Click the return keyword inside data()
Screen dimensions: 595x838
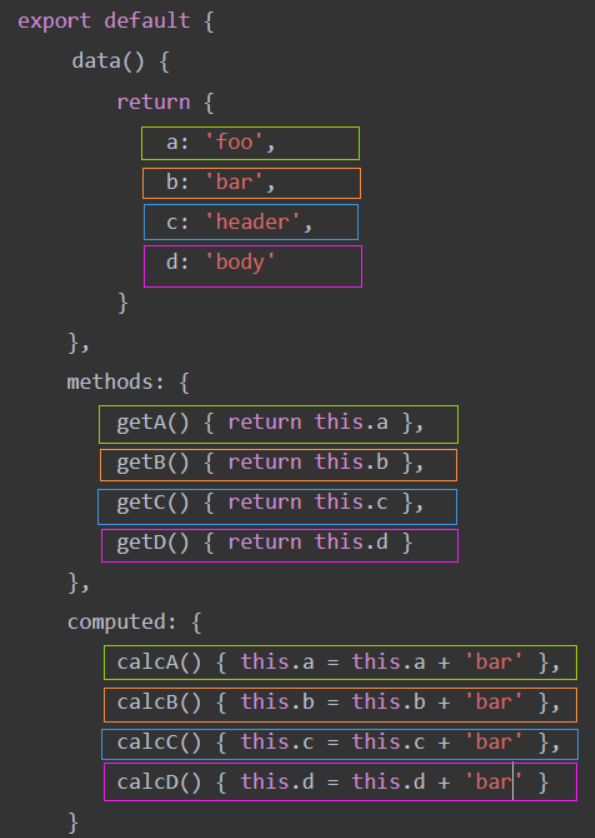click(x=153, y=102)
